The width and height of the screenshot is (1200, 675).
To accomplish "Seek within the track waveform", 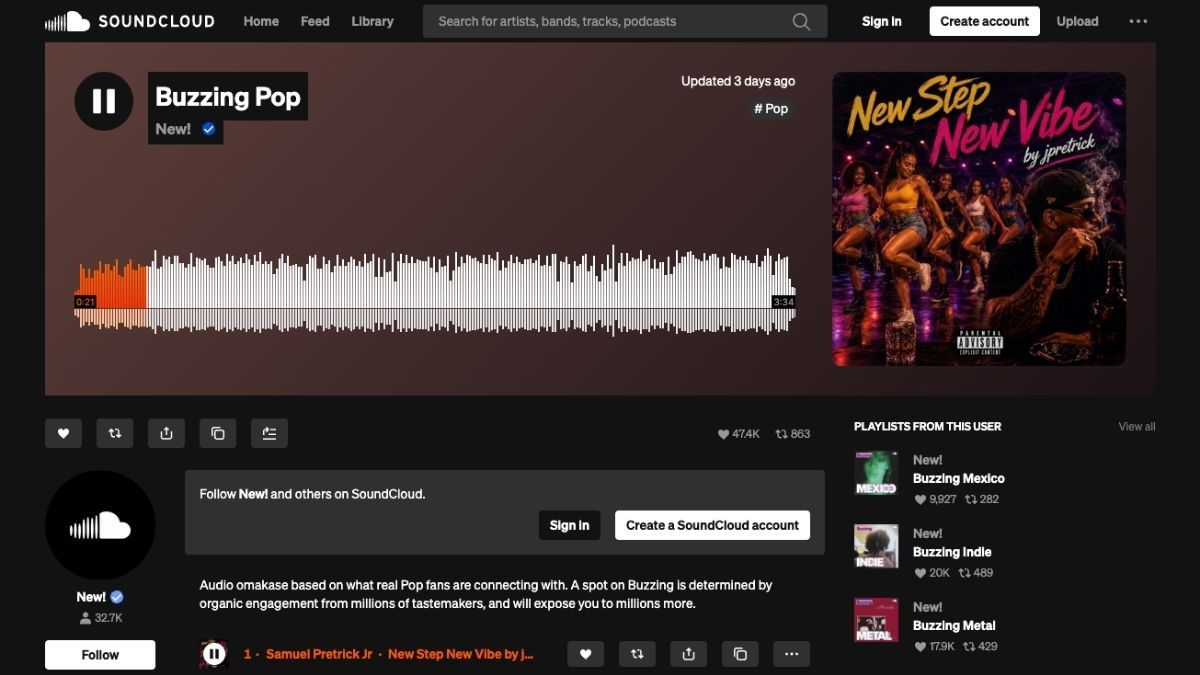I will point(435,290).
